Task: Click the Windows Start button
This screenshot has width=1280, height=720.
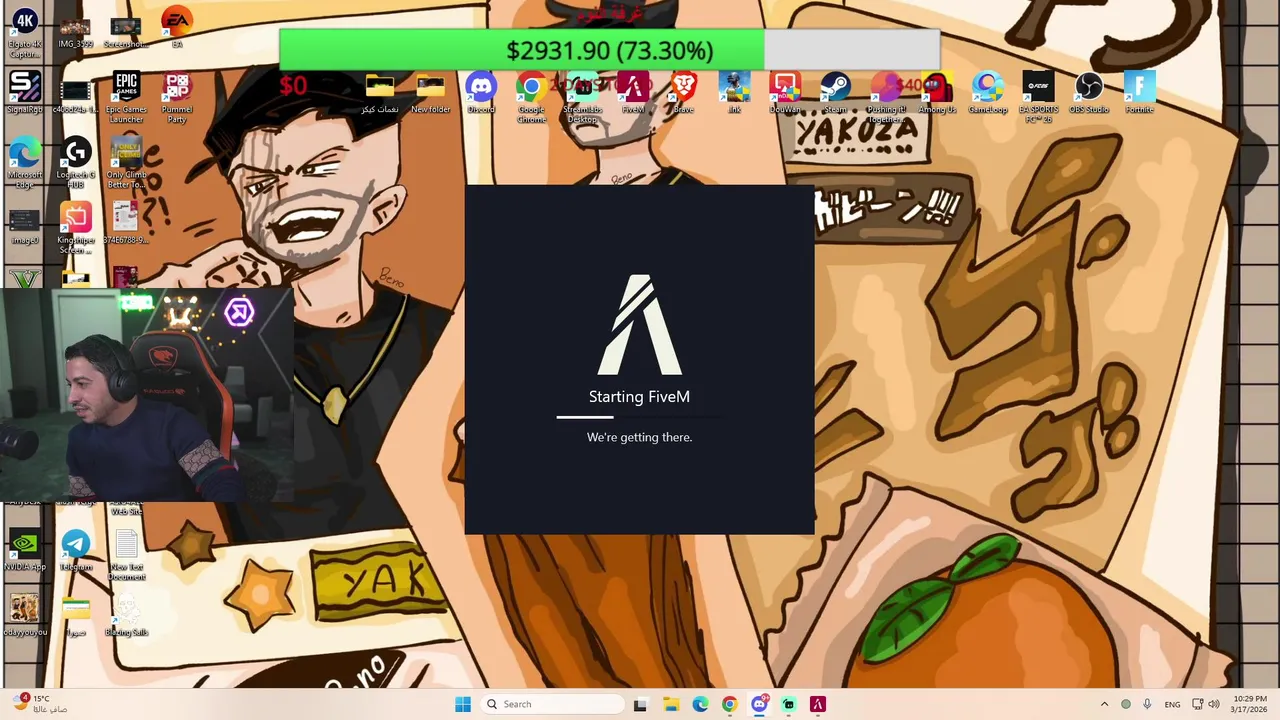Action: point(463,704)
